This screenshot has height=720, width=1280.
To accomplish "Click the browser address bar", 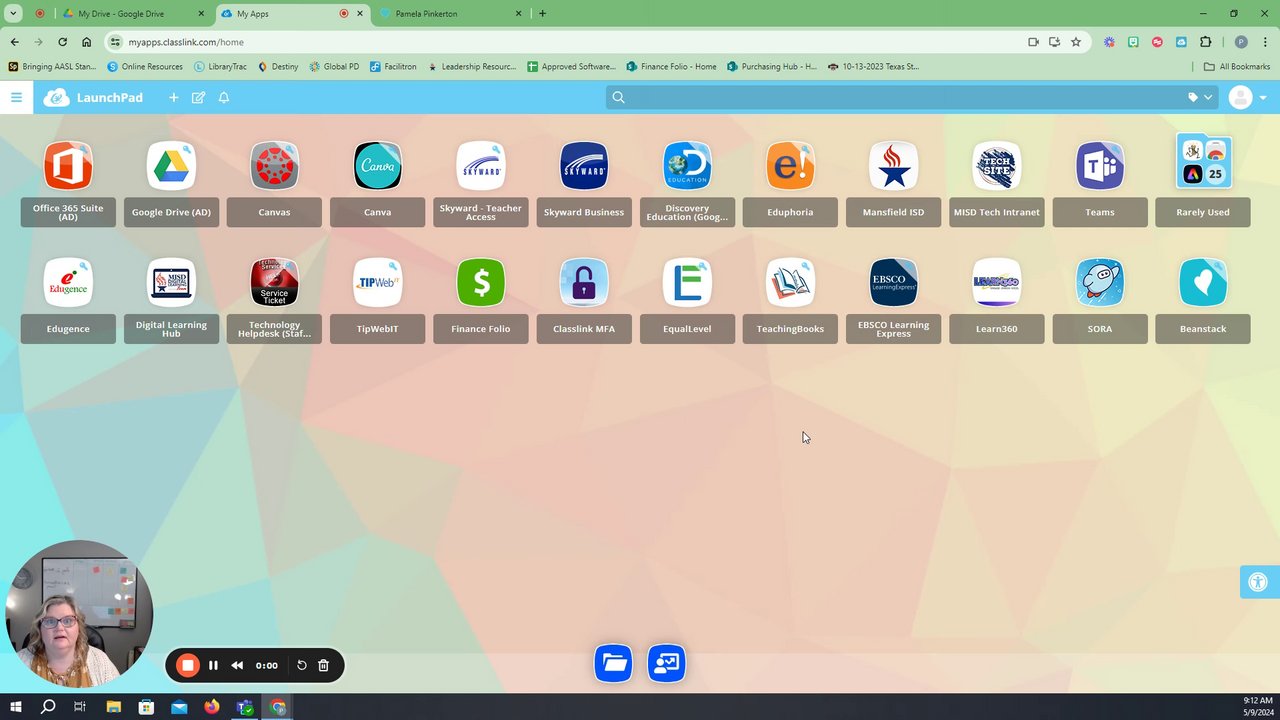I will pos(560,42).
